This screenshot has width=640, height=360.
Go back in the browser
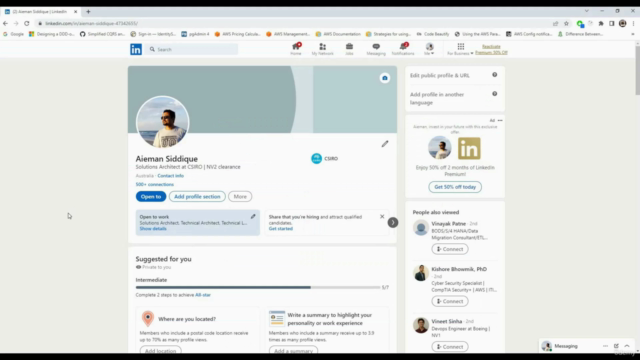[5, 24]
